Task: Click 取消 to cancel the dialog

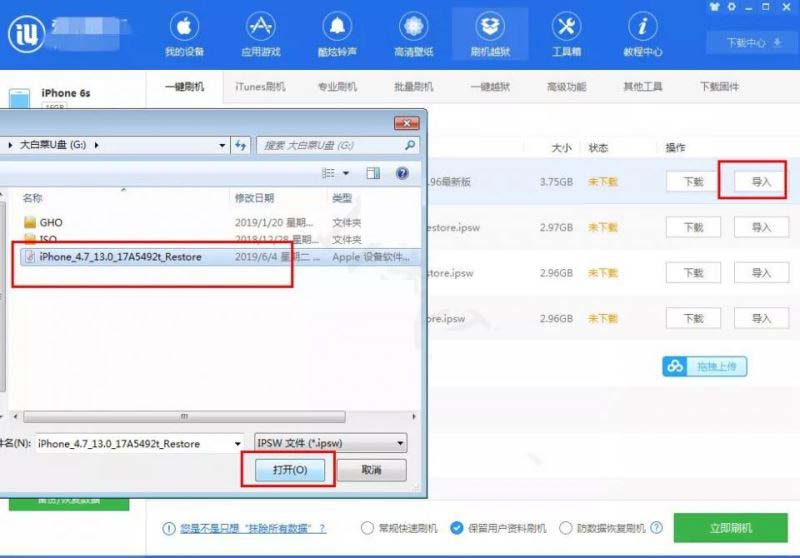Action: pyautogui.click(x=371, y=470)
